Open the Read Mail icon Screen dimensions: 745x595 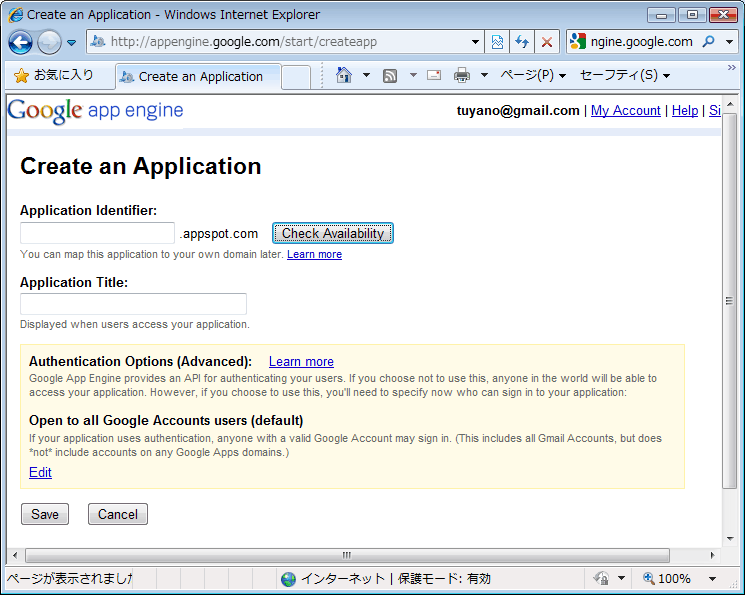pyautogui.click(x=434, y=75)
